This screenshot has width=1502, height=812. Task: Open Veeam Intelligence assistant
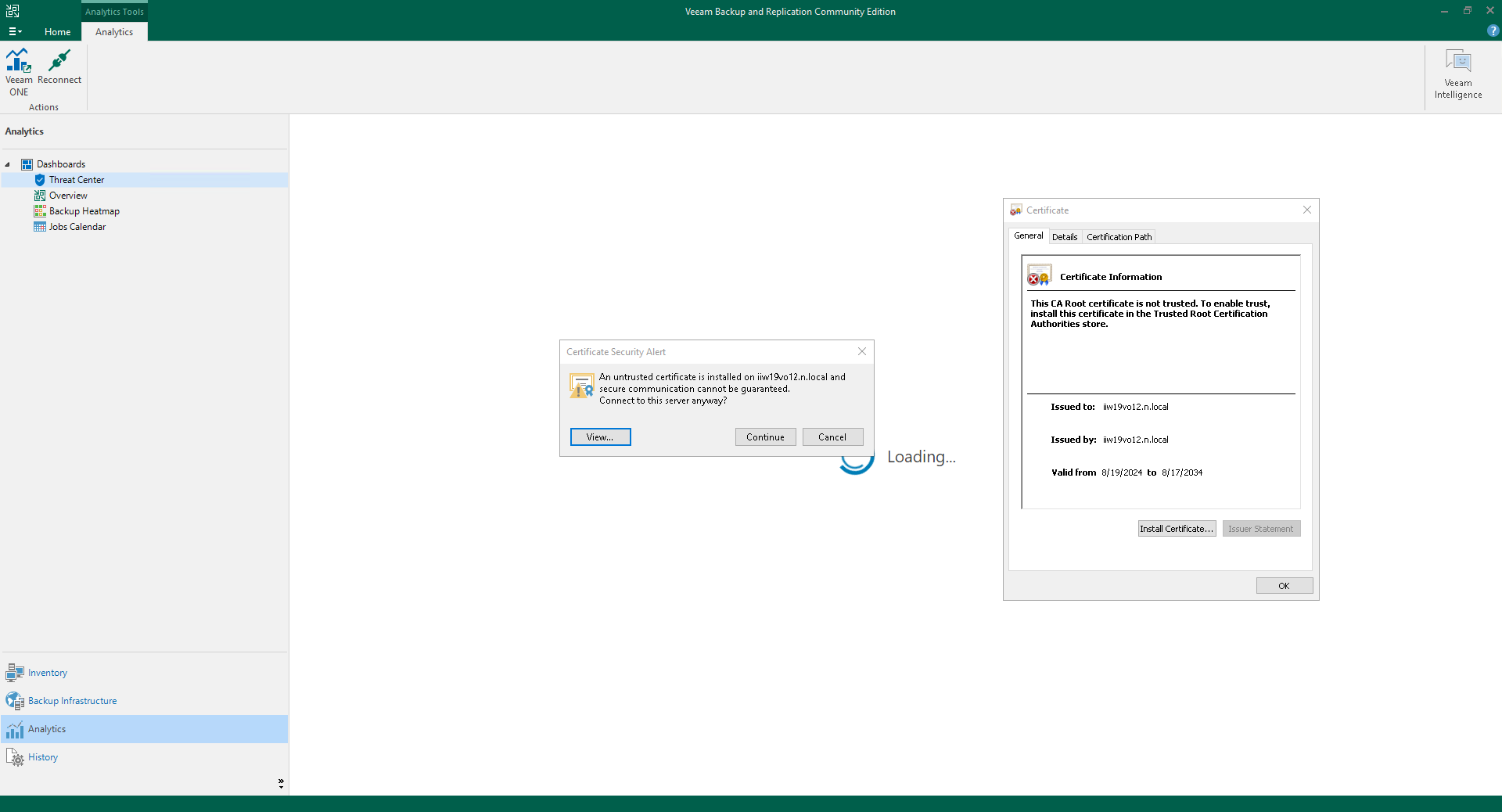(x=1458, y=74)
